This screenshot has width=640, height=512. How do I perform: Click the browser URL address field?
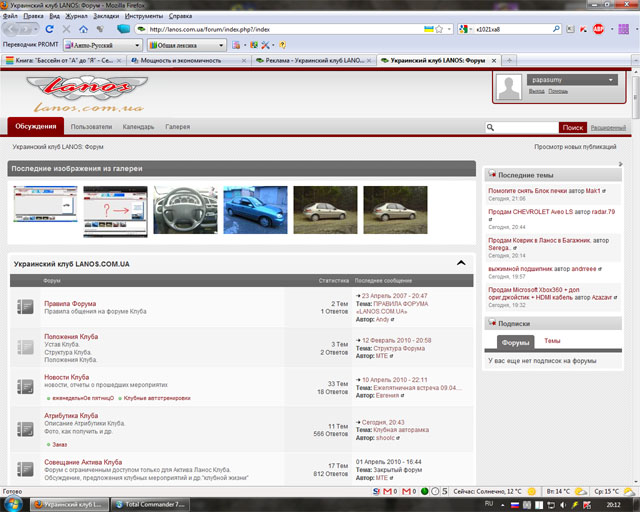point(285,29)
